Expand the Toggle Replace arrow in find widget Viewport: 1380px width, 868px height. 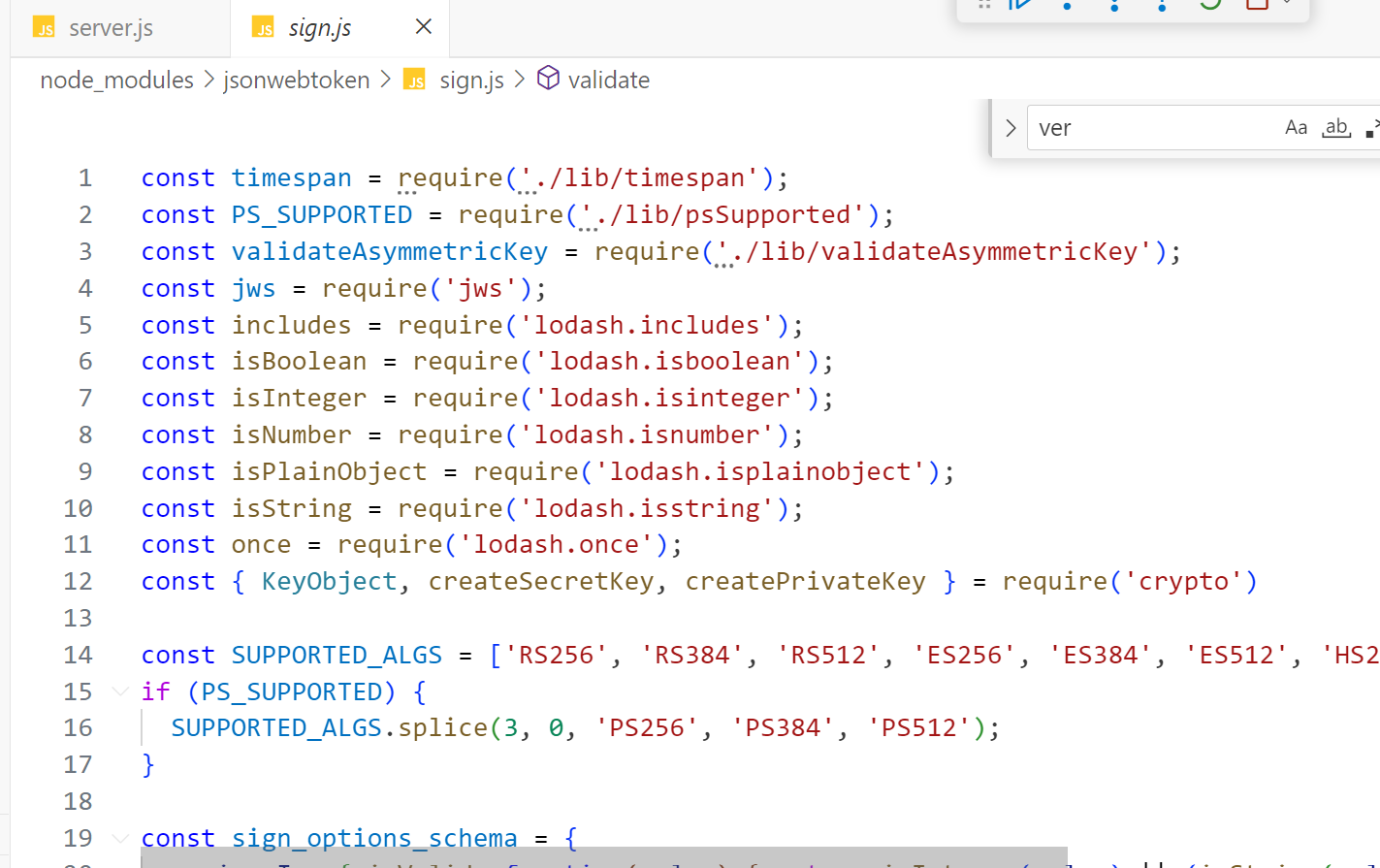pos(1011,128)
